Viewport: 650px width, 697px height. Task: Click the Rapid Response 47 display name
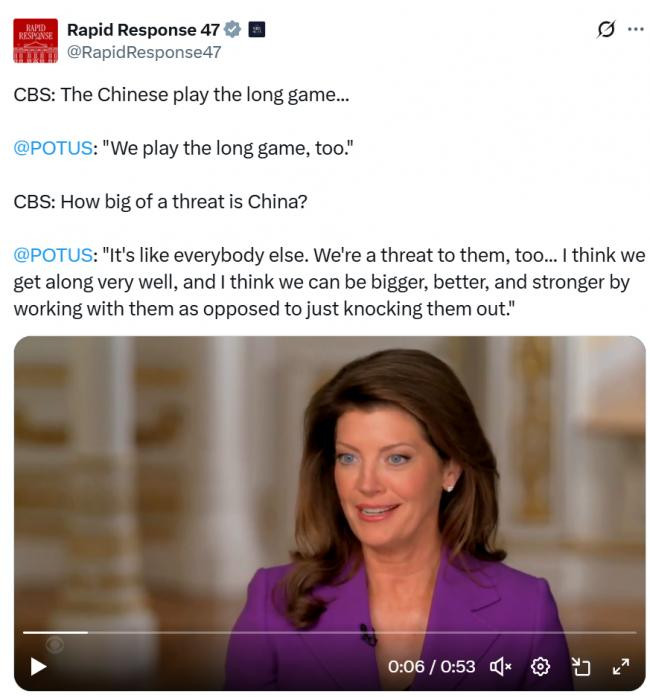click(x=143, y=30)
